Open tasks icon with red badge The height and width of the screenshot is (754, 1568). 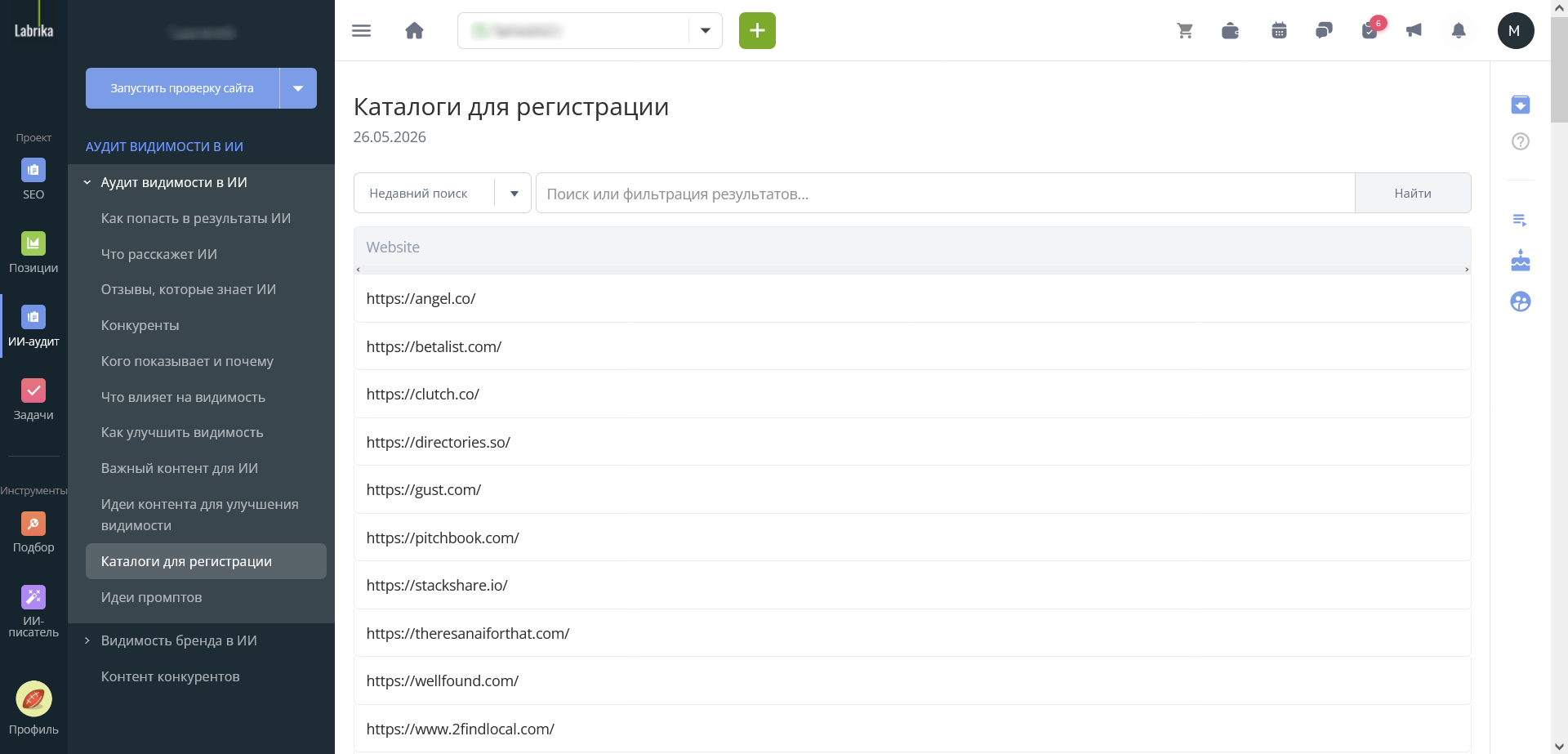click(1370, 30)
